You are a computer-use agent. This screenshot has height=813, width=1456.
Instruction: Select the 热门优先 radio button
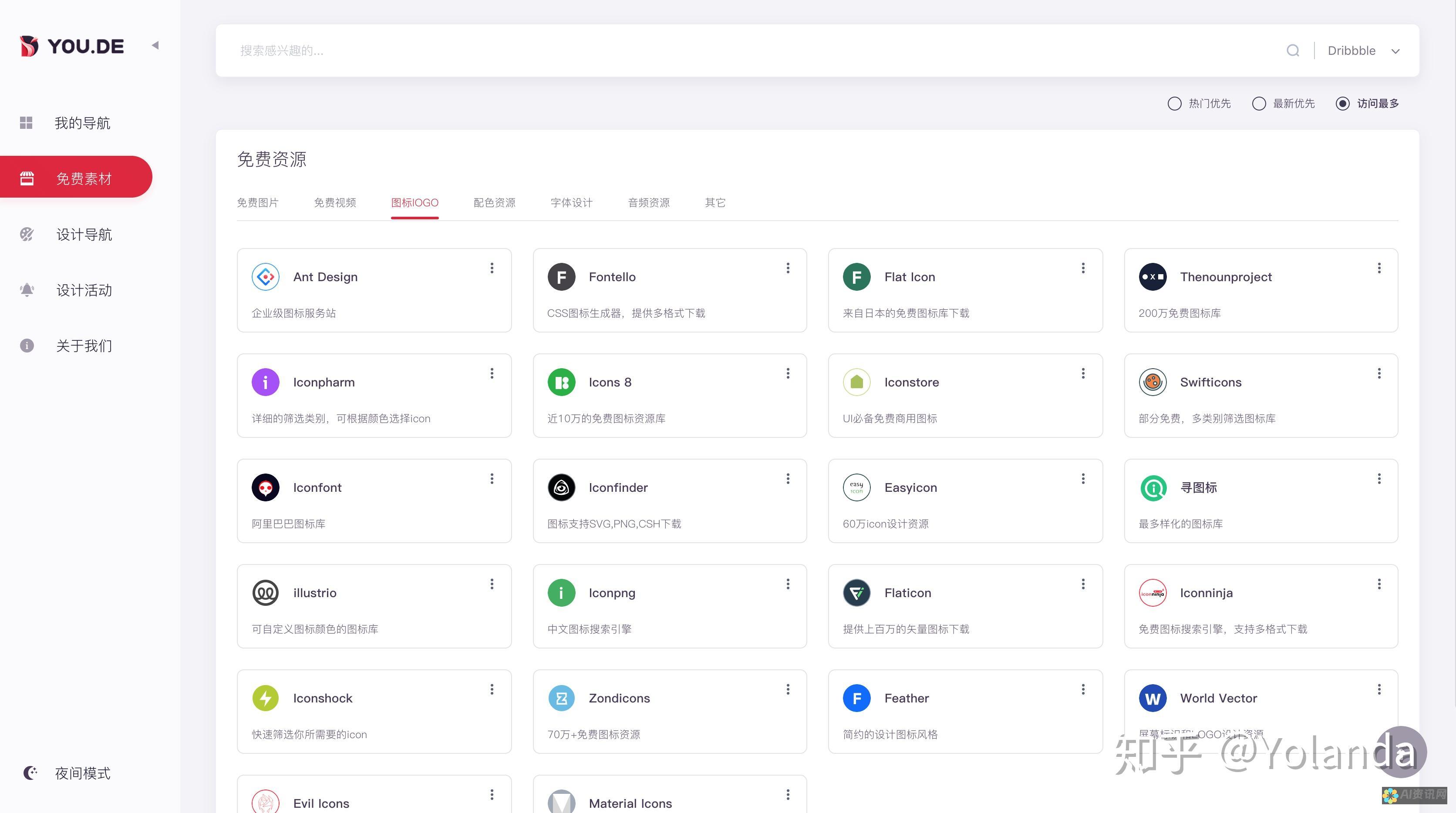coord(1175,104)
